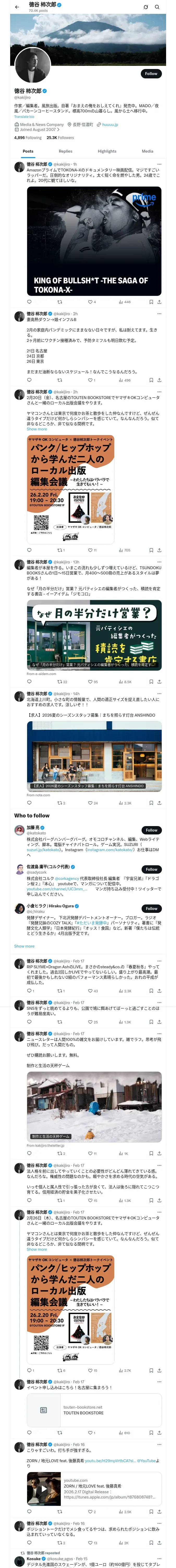Follow @katokato in Who to follow
176x1568 pixels.
pyautogui.click(x=151, y=830)
